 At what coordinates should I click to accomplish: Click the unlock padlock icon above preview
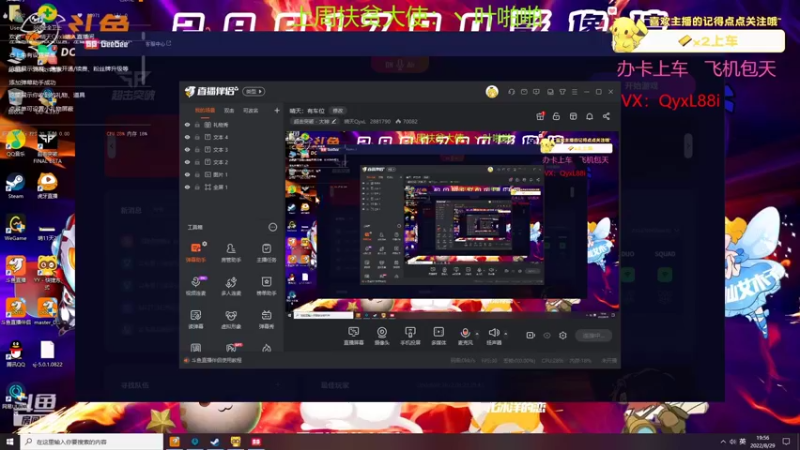pos(556,116)
